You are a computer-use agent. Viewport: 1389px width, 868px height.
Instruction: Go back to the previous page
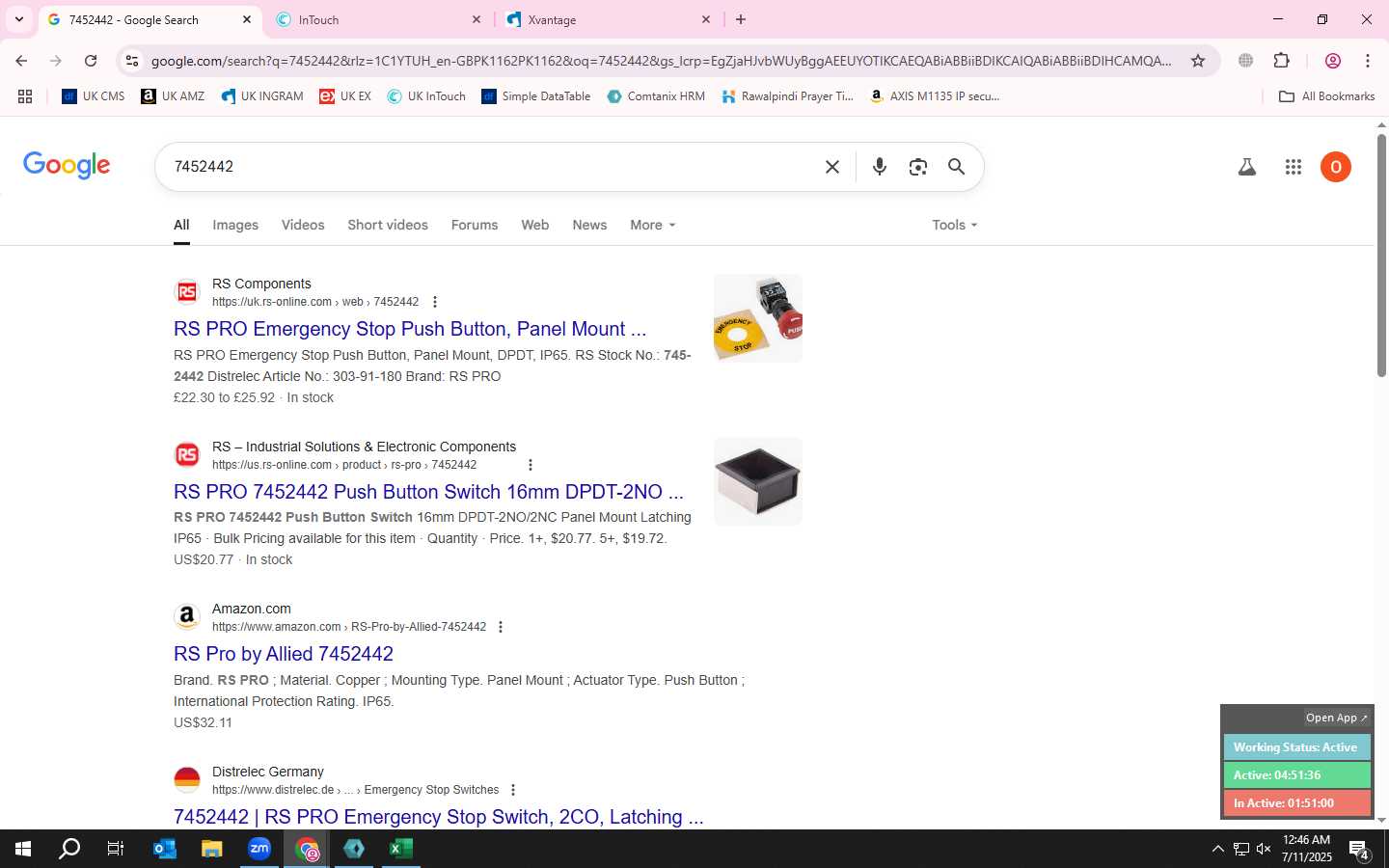(x=21, y=61)
